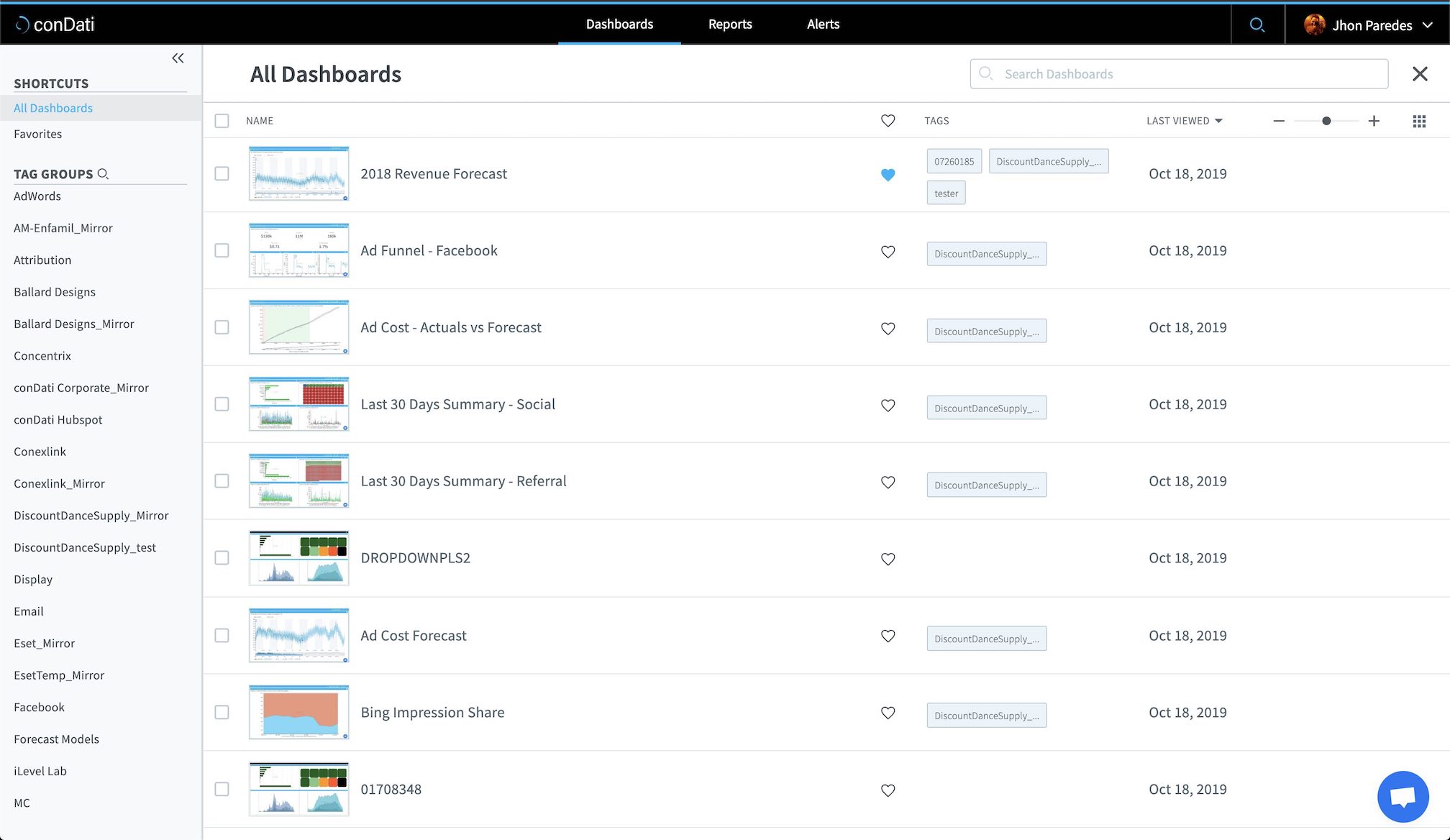The width and height of the screenshot is (1450, 840).
Task: Select all dashboards via header checkbox
Action: tap(222, 121)
